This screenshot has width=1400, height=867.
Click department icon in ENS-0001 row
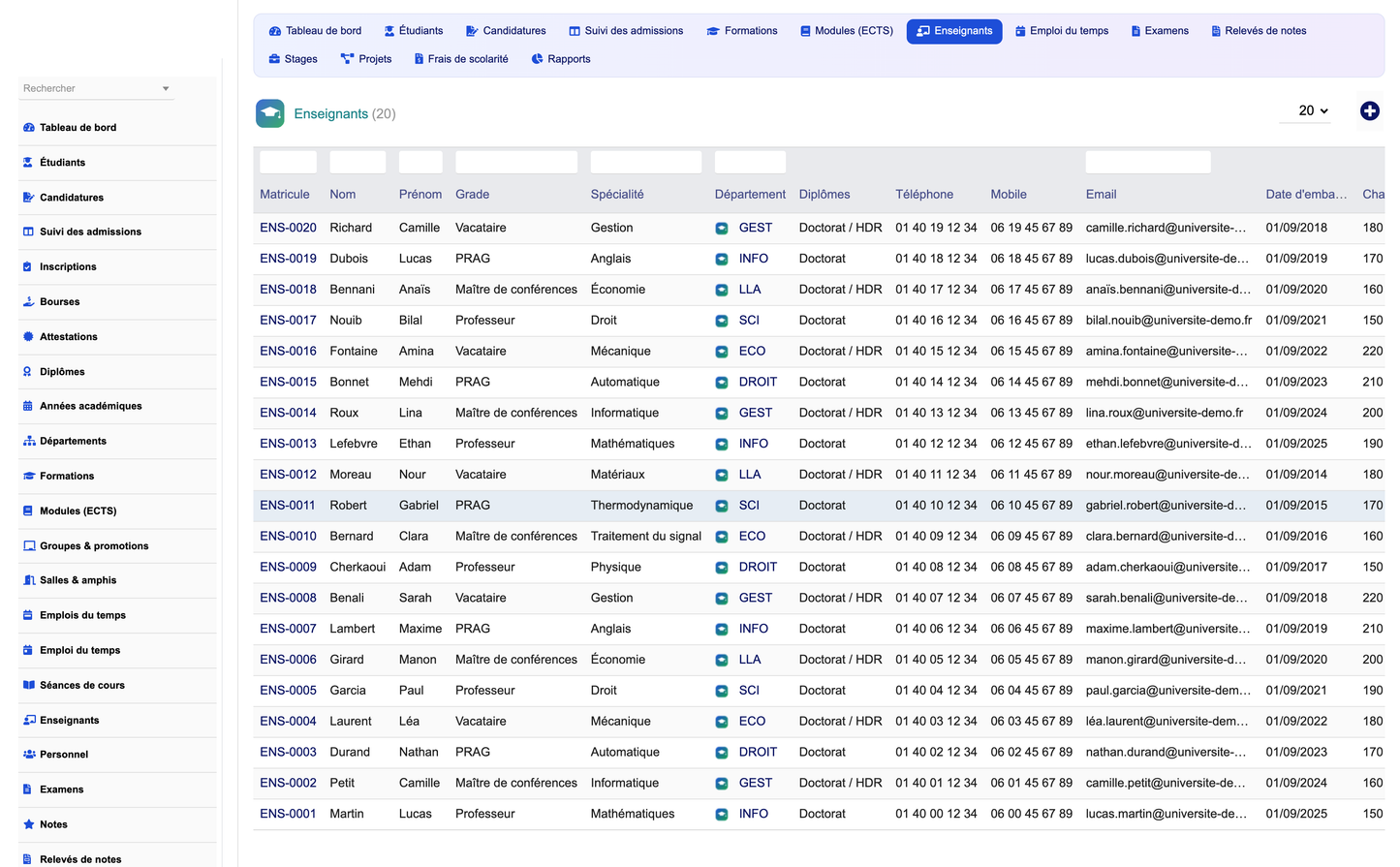click(x=722, y=815)
